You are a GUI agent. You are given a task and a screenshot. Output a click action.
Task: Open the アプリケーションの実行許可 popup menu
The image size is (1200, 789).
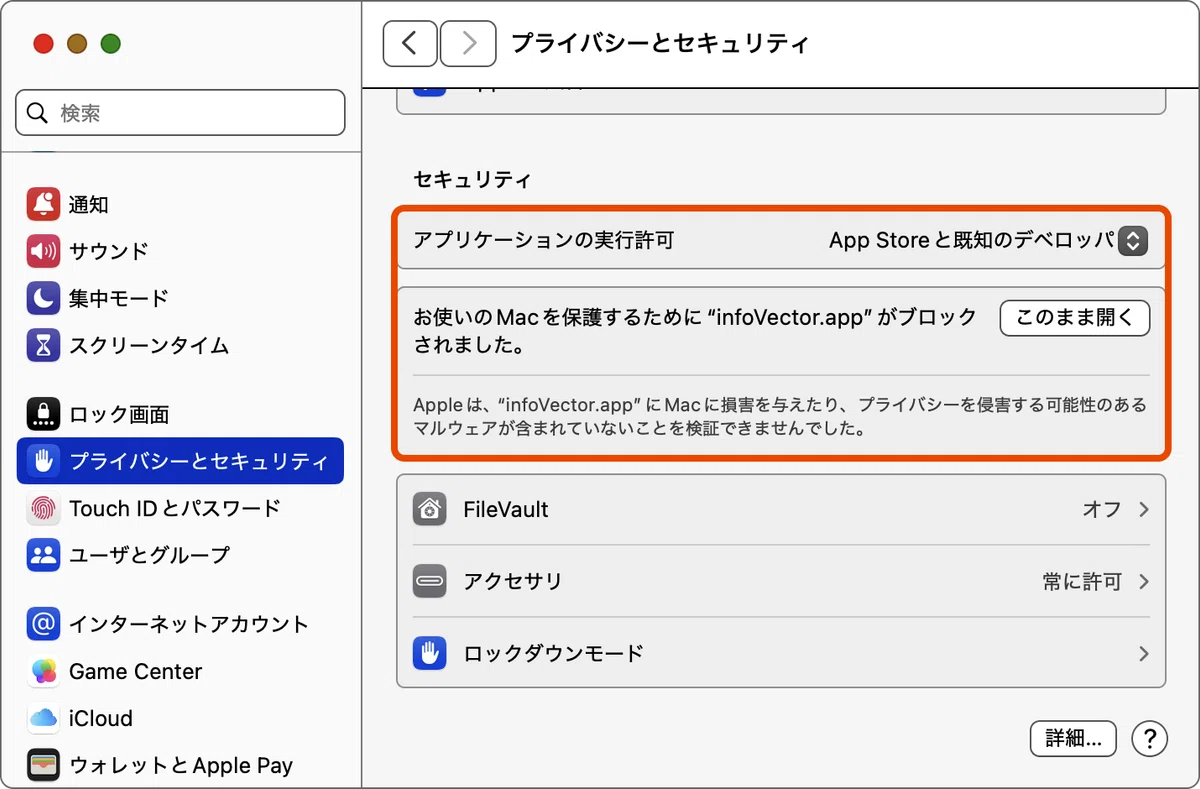[1132, 241]
